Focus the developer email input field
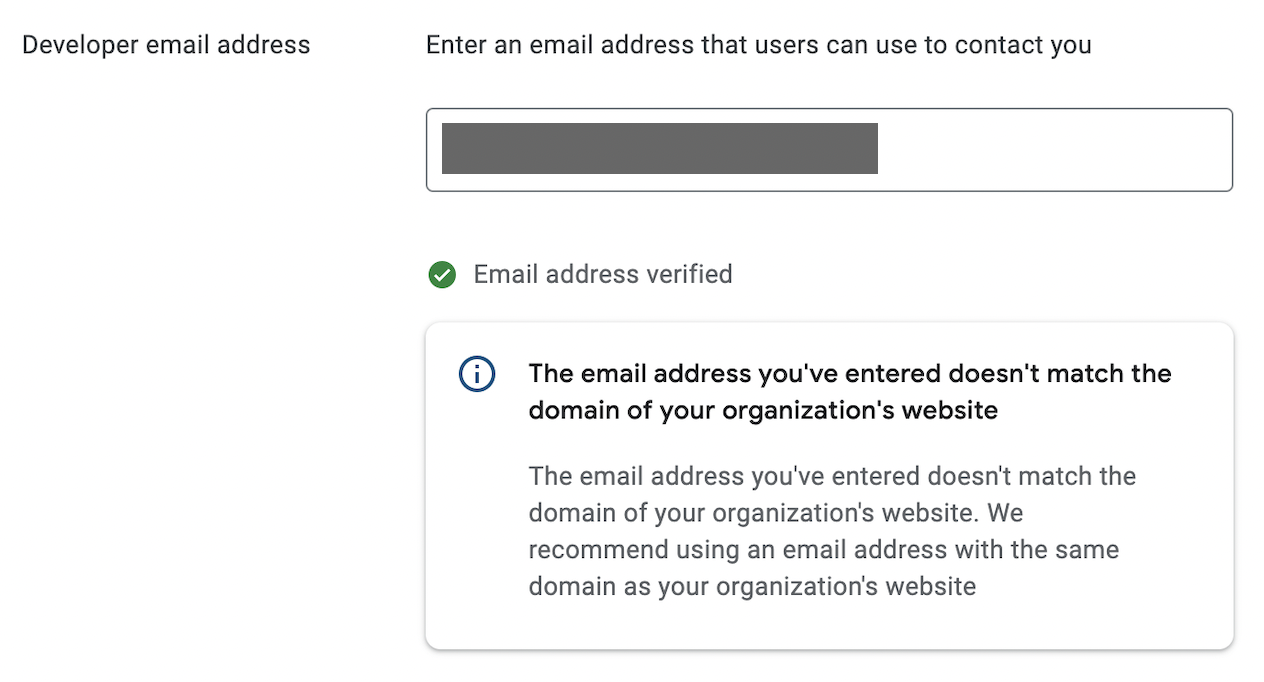This screenshot has height=682, width=1264. (829, 150)
